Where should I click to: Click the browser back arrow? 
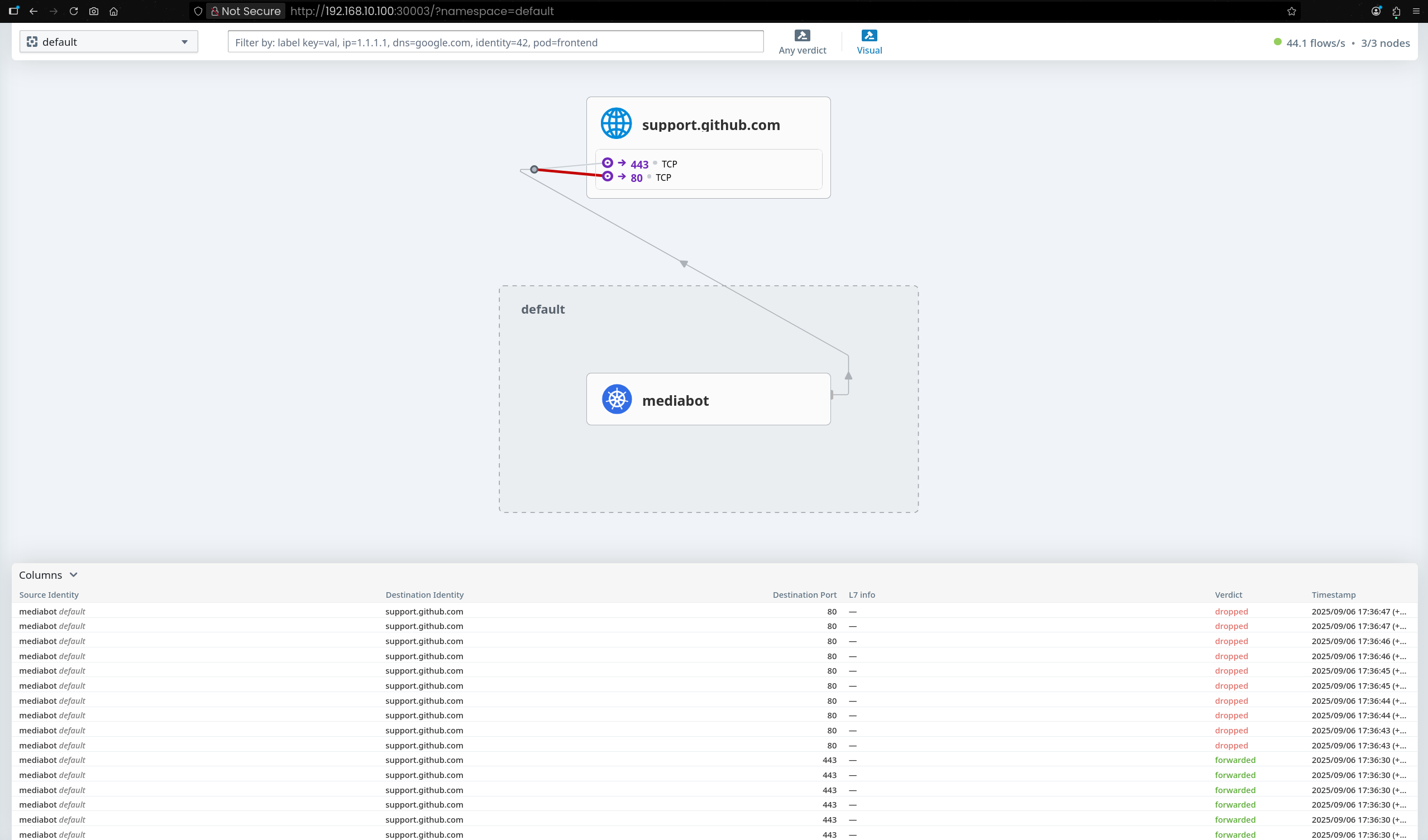[x=34, y=11]
